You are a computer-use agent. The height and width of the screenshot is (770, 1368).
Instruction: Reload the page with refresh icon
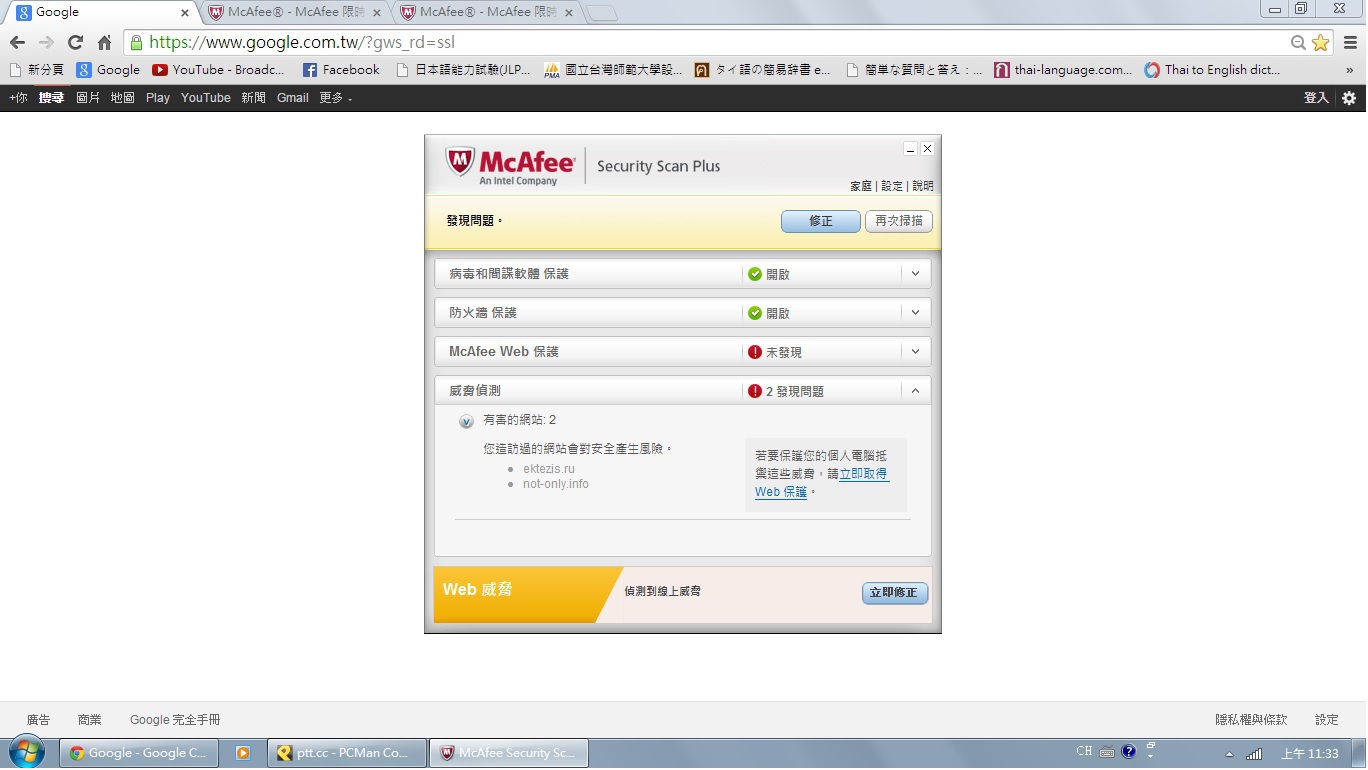(x=75, y=42)
